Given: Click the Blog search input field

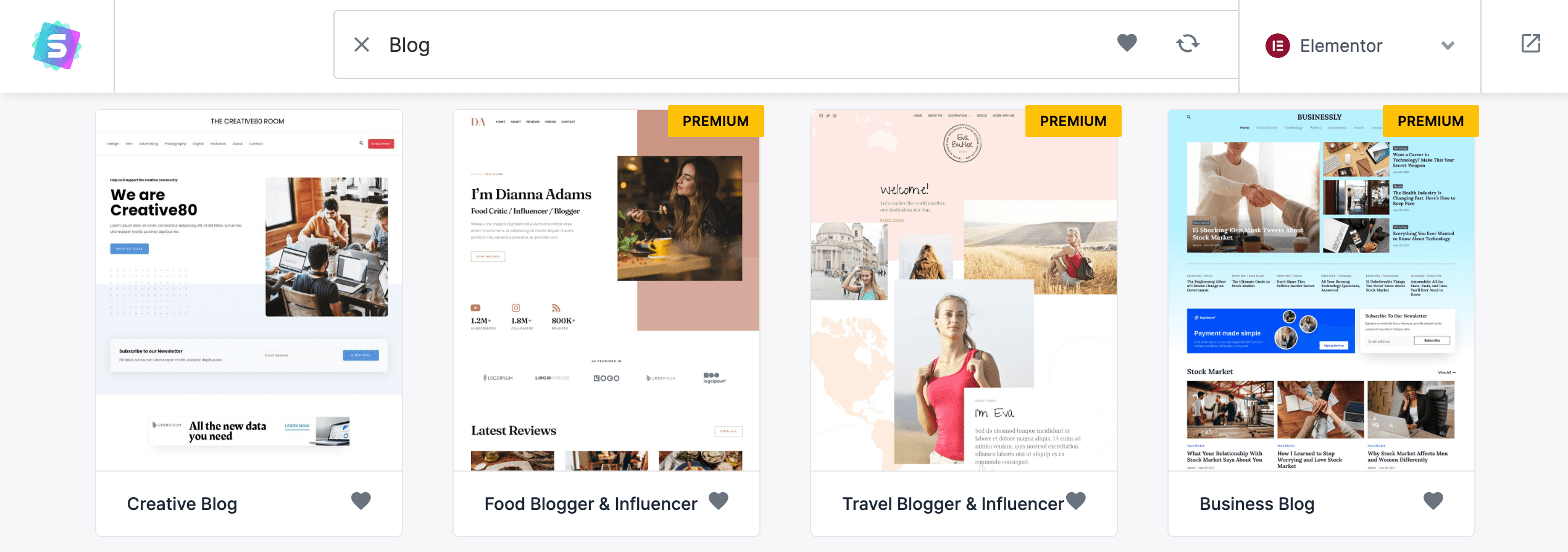Looking at the screenshot, I should (x=741, y=44).
